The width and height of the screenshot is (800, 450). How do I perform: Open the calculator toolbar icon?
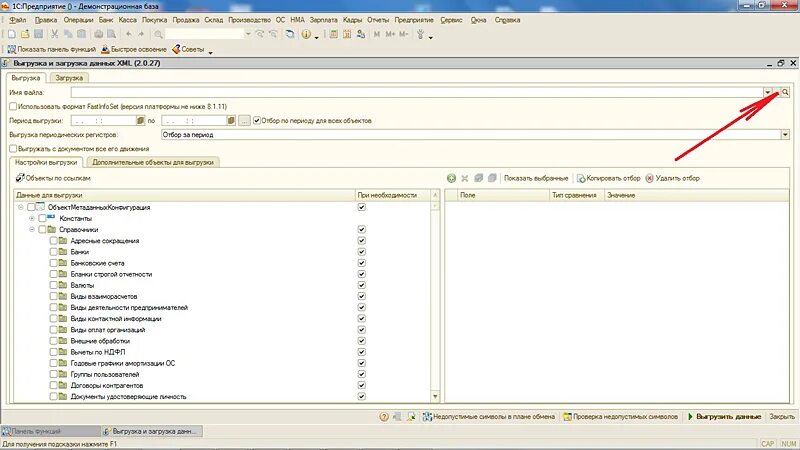click(333, 34)
